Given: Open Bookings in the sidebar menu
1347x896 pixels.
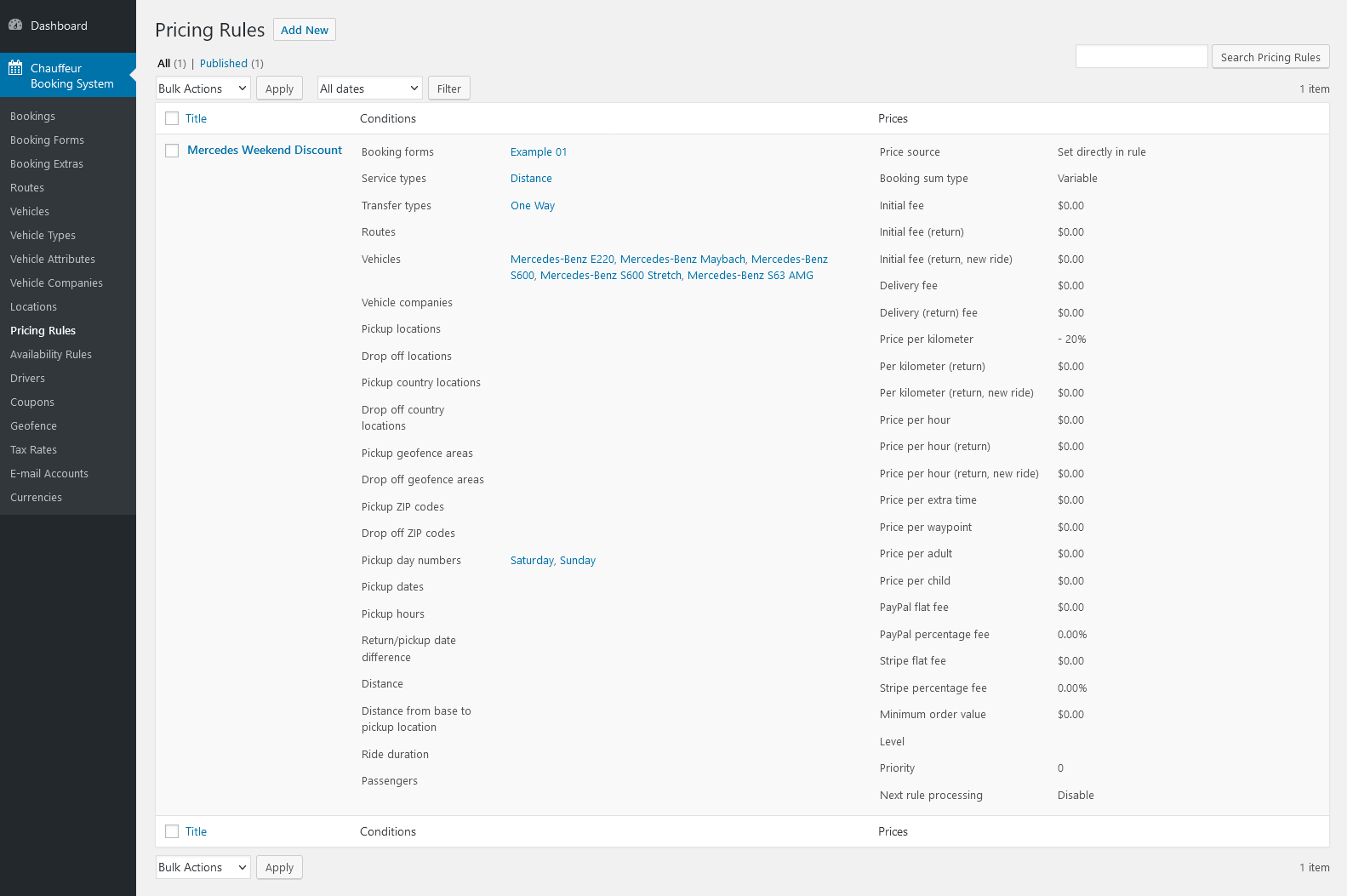Looking at the screenshot, I should click(32, 117).
